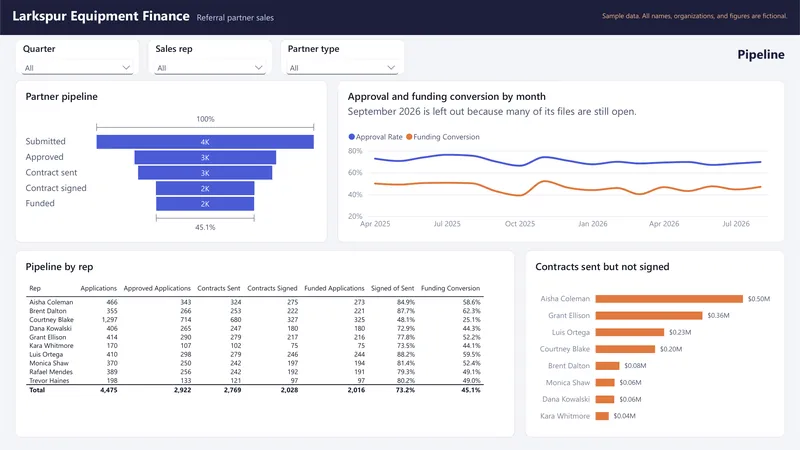Sort by Contracts Sent column header
Viewport: 800px width, 450px height.
219,288
